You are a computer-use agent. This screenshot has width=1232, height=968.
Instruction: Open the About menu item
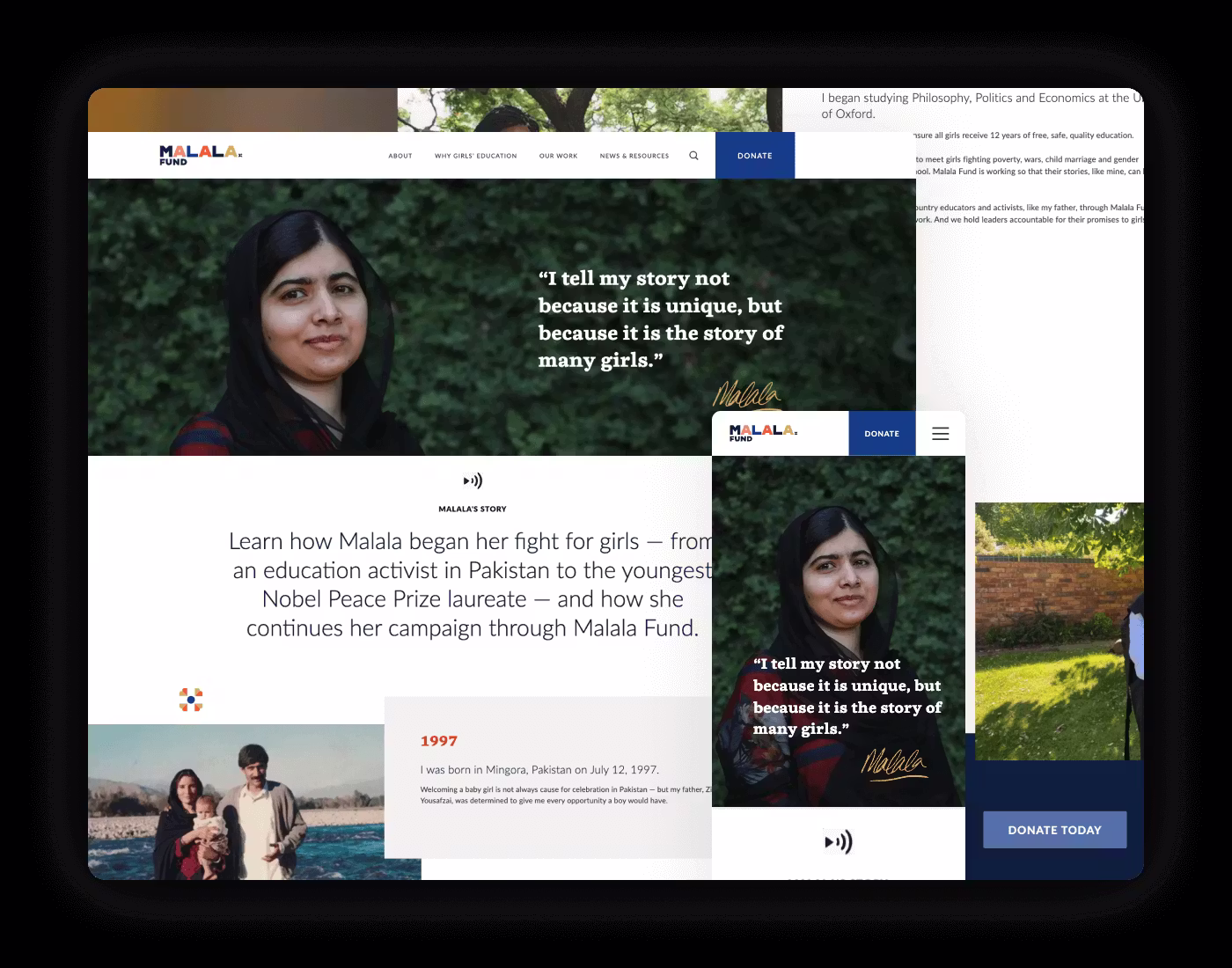400,156
